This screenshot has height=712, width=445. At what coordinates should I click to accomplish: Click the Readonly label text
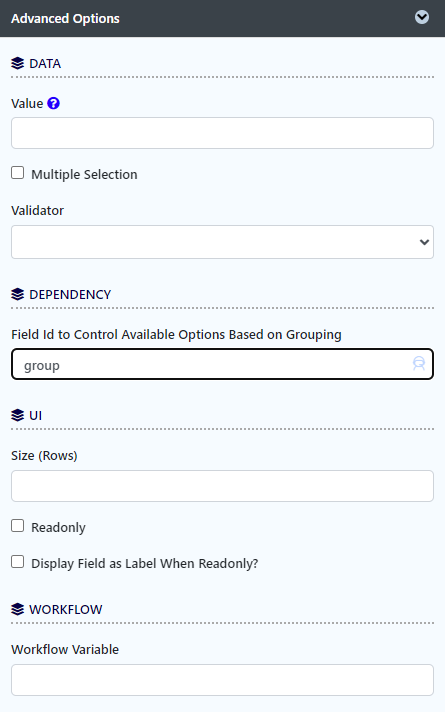tap(58, 528)
